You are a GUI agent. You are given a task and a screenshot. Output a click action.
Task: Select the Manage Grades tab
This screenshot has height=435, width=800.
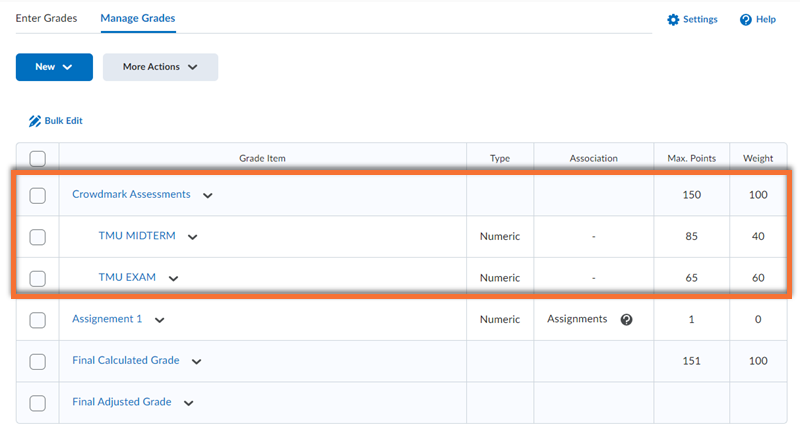[138, 18]
